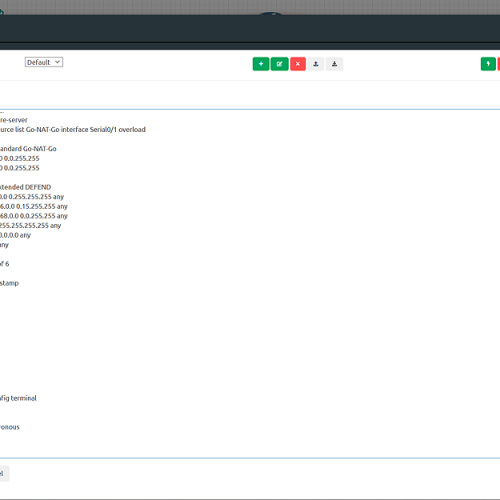500x500 pixels.
Task: Click the green plus add-config button
Action: 261,64
